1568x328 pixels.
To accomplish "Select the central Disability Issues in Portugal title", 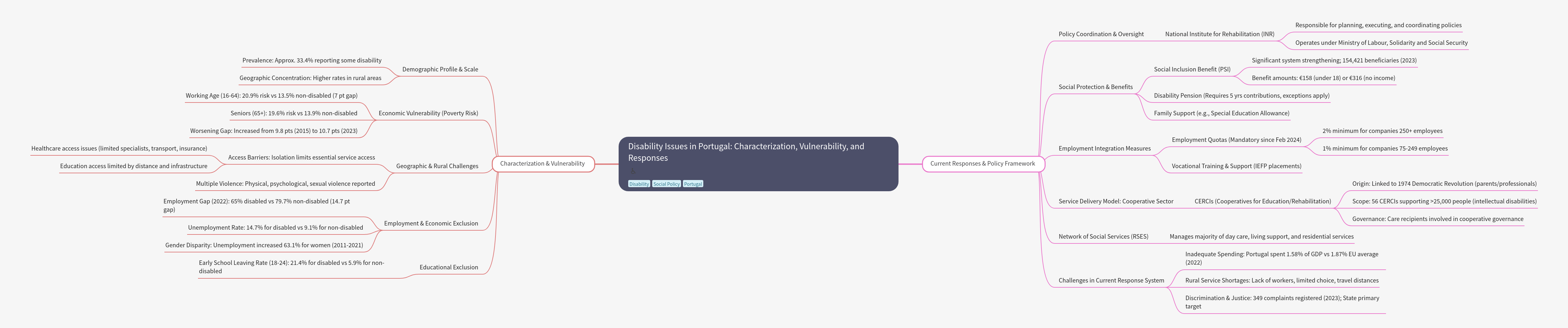I will [746, 152].
